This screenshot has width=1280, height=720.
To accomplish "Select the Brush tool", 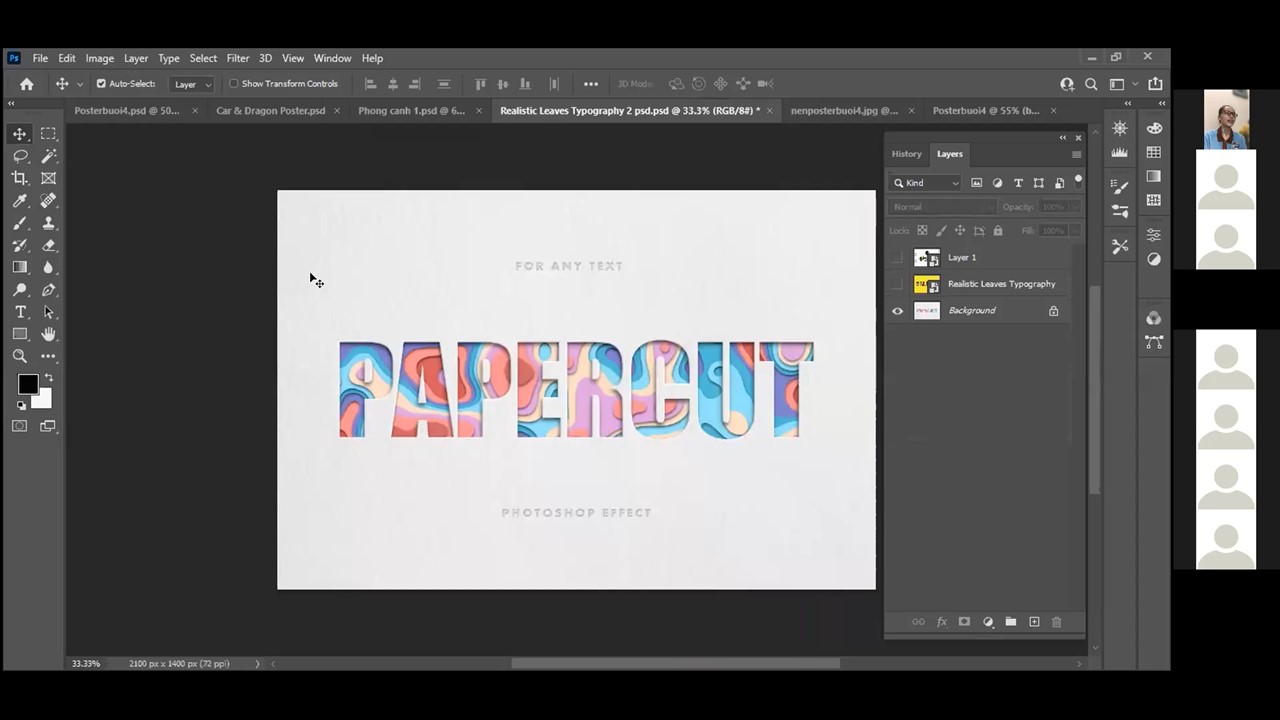I will [x=20, y=223].
